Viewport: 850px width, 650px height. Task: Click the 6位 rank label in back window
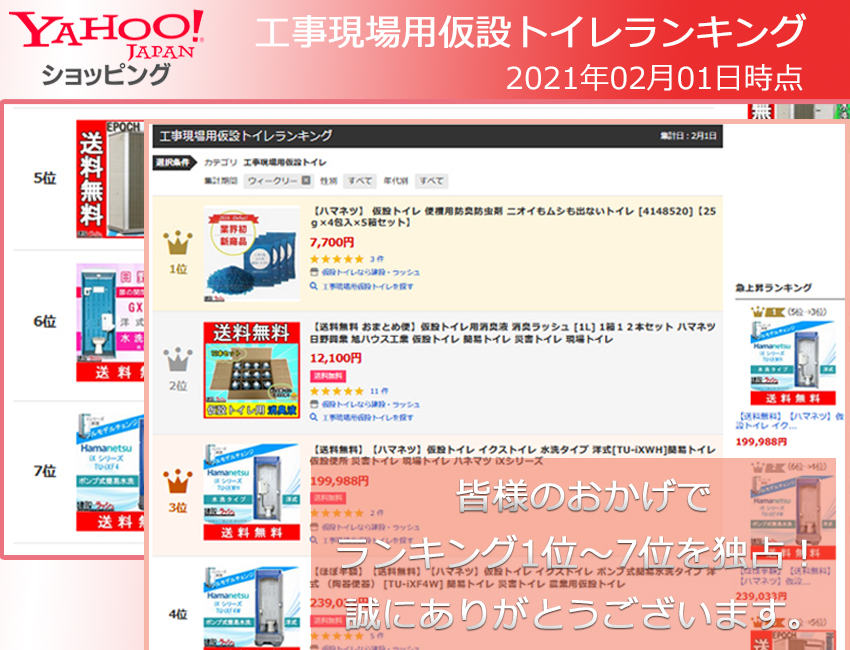coord(45,321)
